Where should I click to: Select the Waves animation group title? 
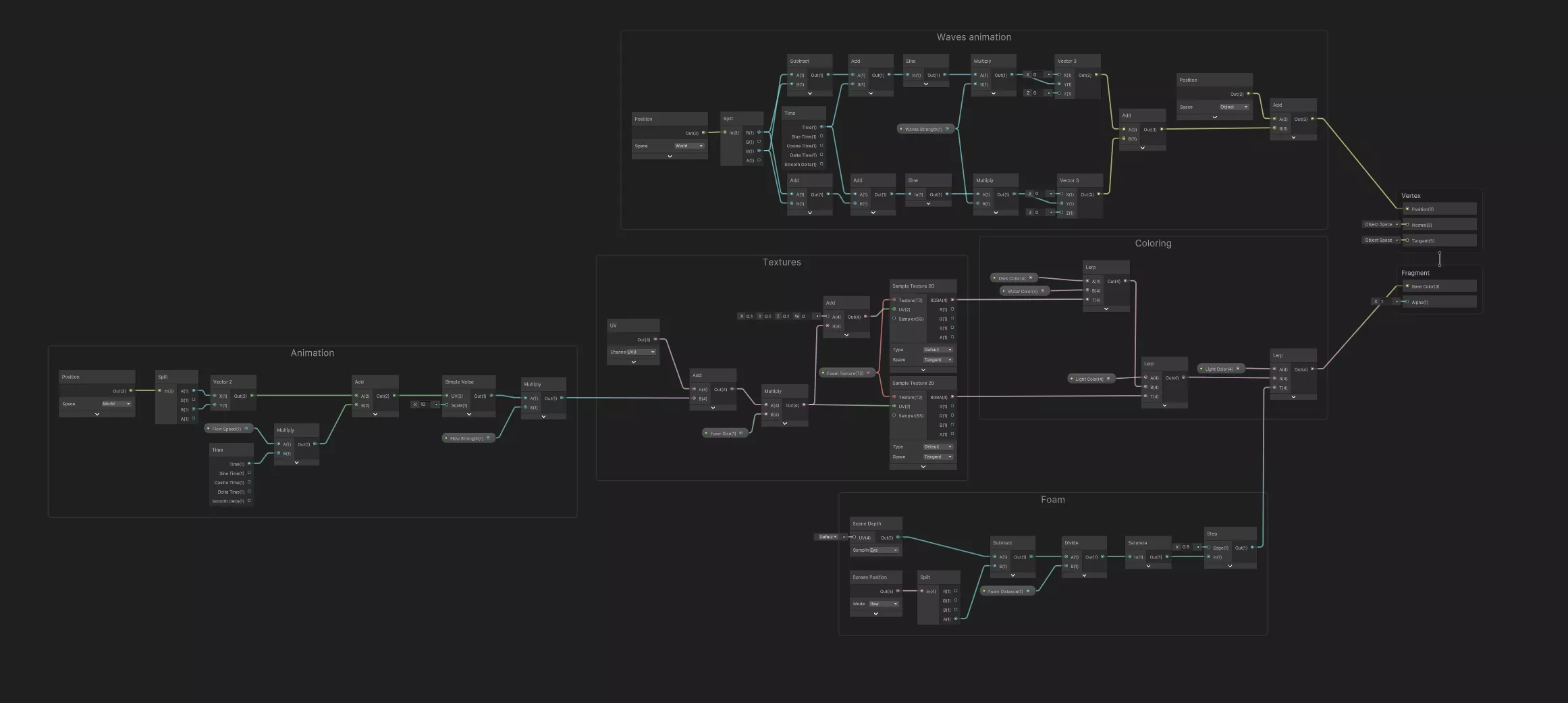[973, 37]
